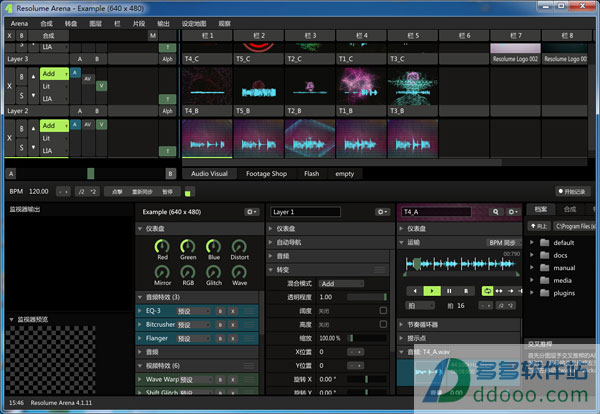Image resolution: width=600 pixels, height=414 pixels.
Task: Open the composition panel gear menu
Action: pos(251,212)
